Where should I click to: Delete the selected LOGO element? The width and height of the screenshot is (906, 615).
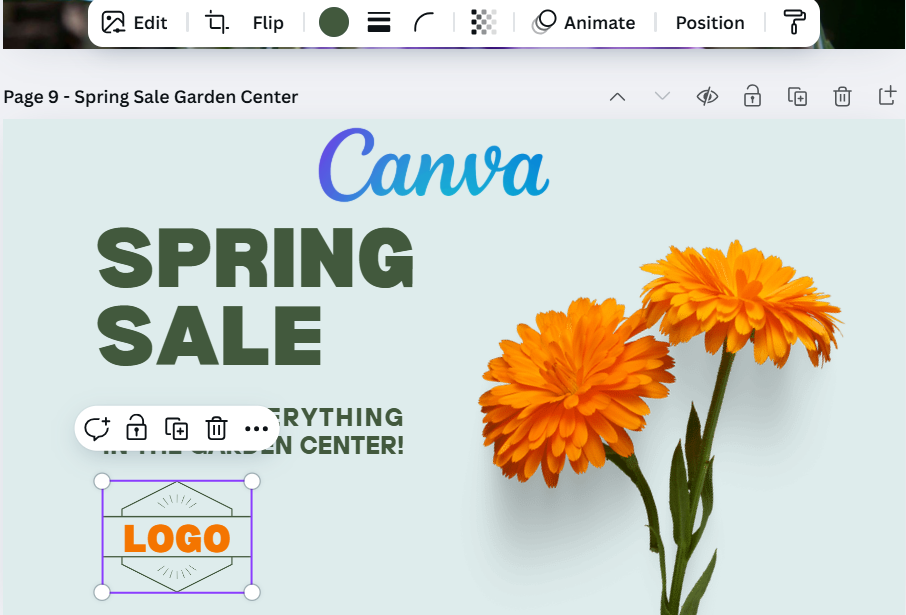click(x=216, y=428)
